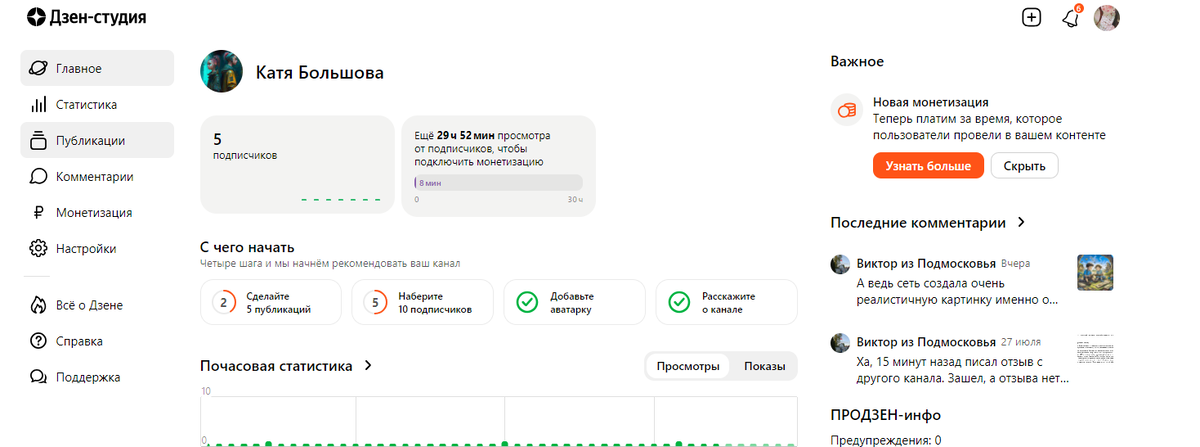Click the green checkmark for Расскажите о канале

679,302
